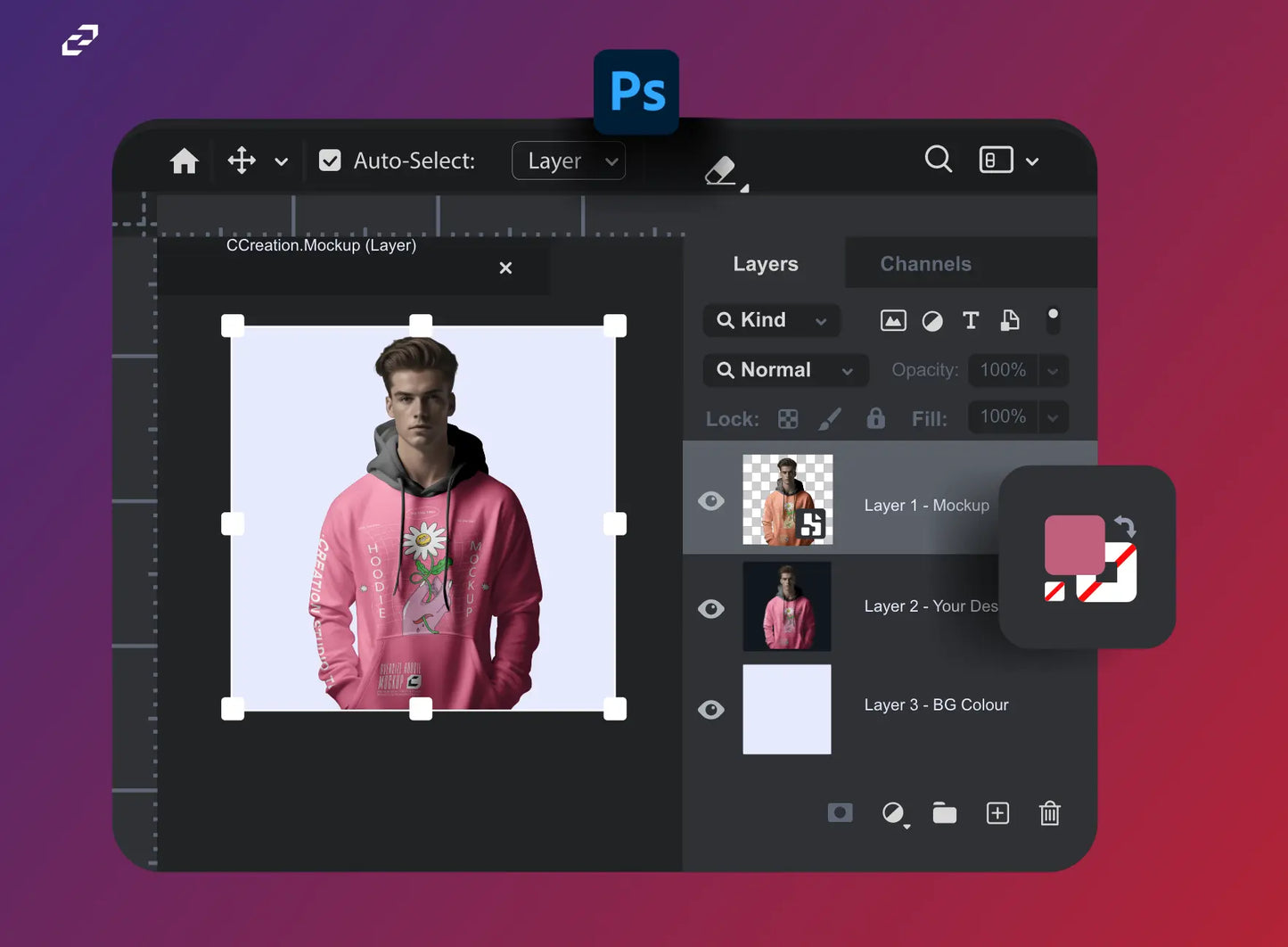1288x947 pixels.
Task: Filter layers by type (T) icon
Action: coord(971,321)
